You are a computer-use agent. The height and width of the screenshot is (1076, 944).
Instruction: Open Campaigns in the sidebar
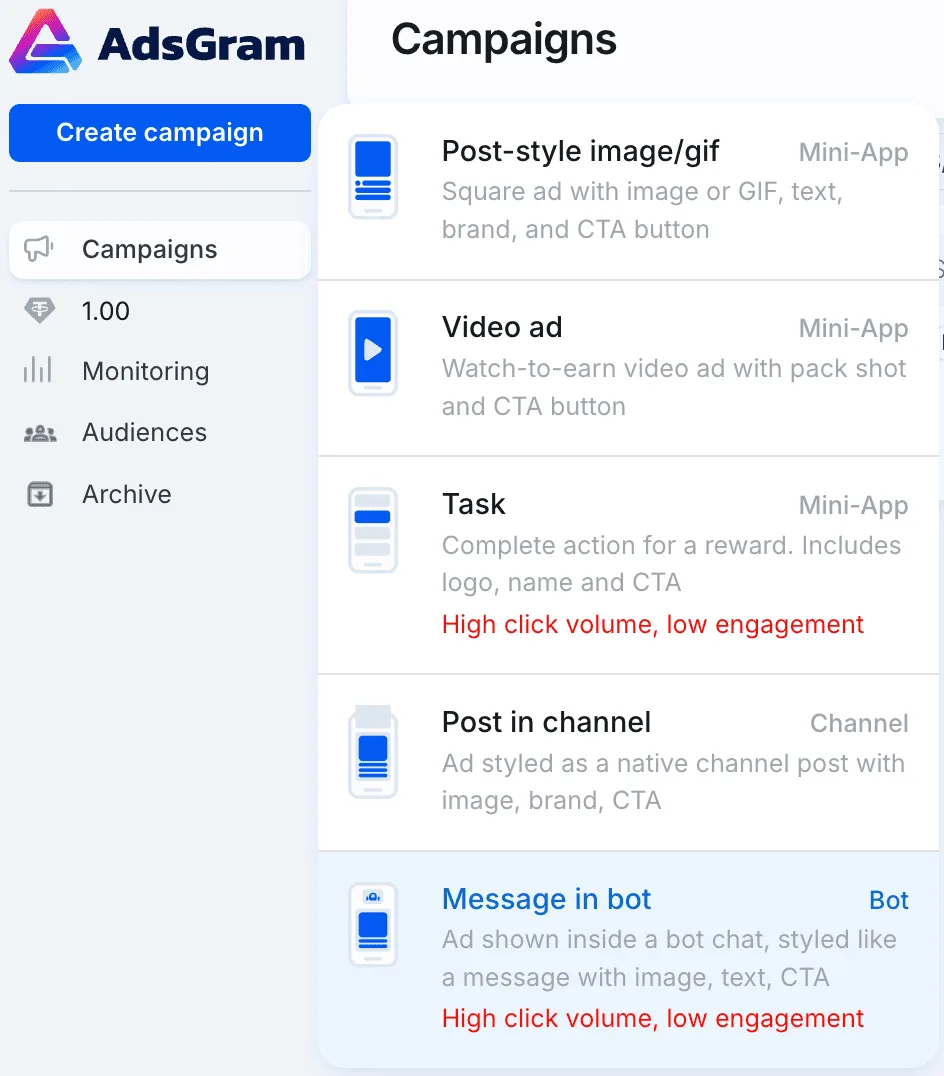[160, 250]
